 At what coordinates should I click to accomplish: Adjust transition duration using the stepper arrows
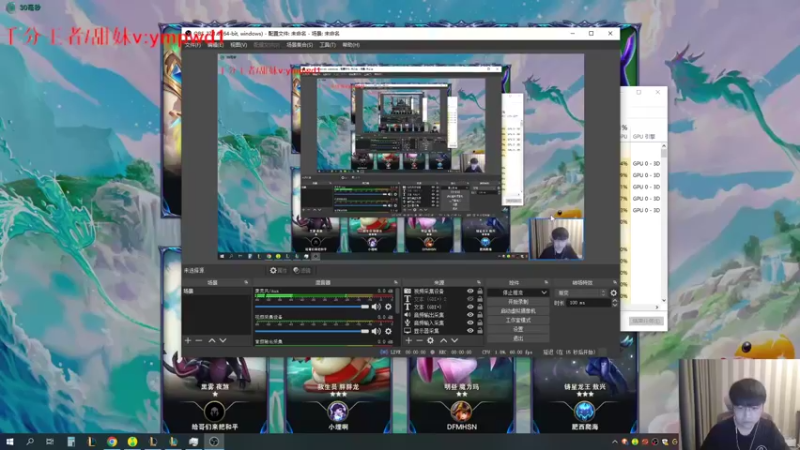[614, 303]
